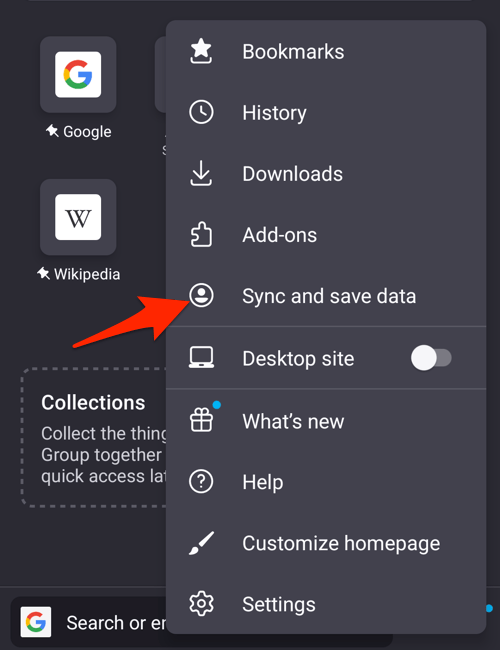Select History menu entry
This screenshot has height=650, width=500.
coord(326,112)
